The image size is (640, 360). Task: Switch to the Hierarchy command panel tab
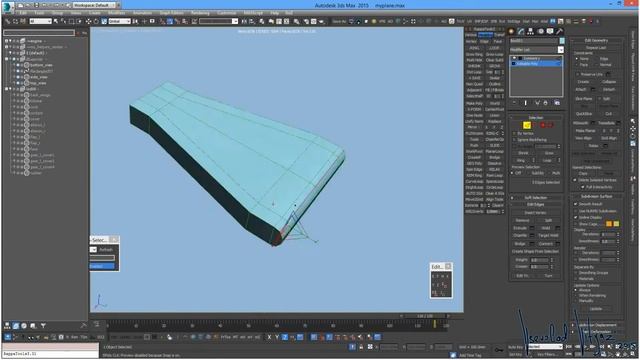[x=531, y=31]
